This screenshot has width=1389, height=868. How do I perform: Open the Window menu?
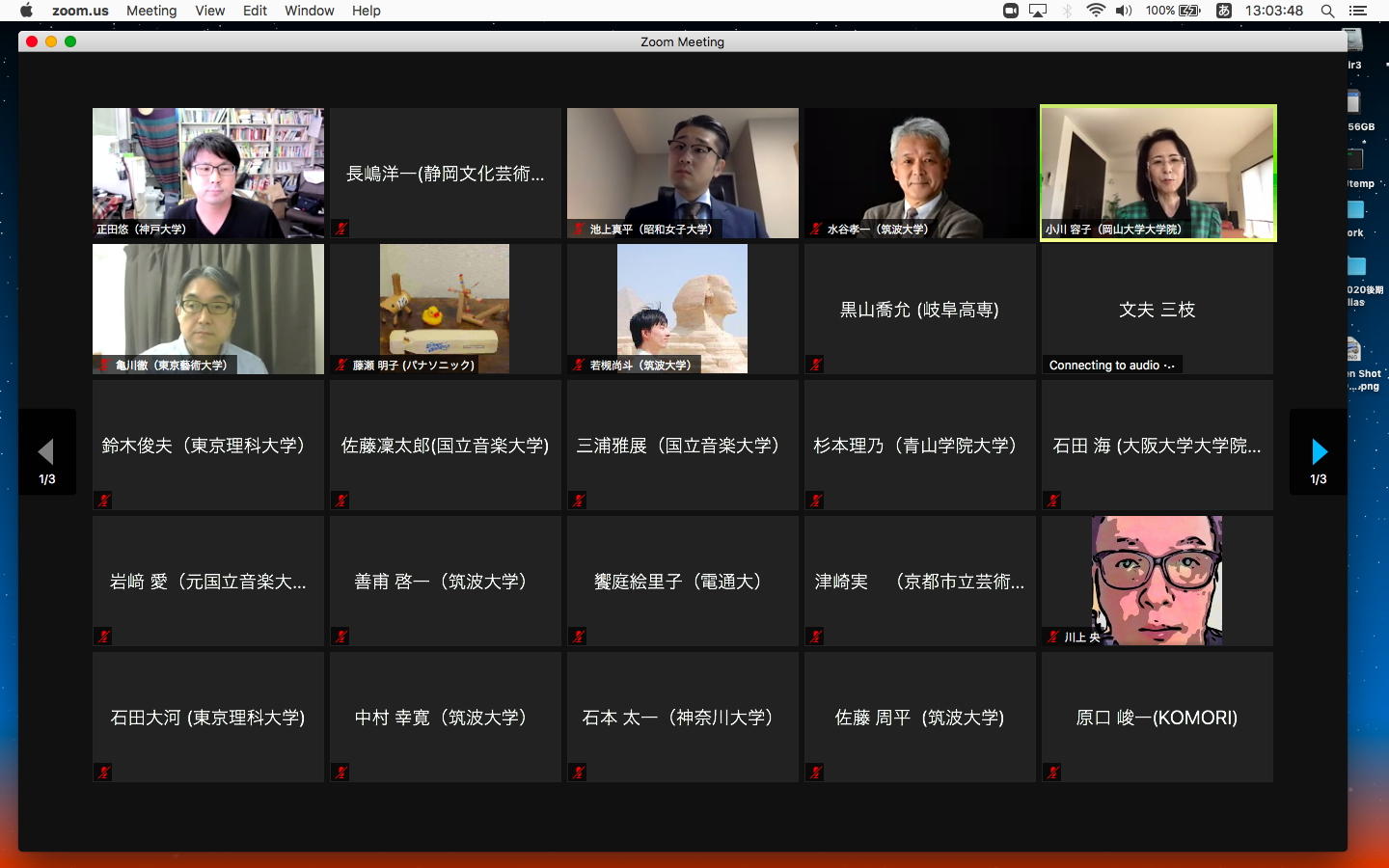tap(310, 11)
